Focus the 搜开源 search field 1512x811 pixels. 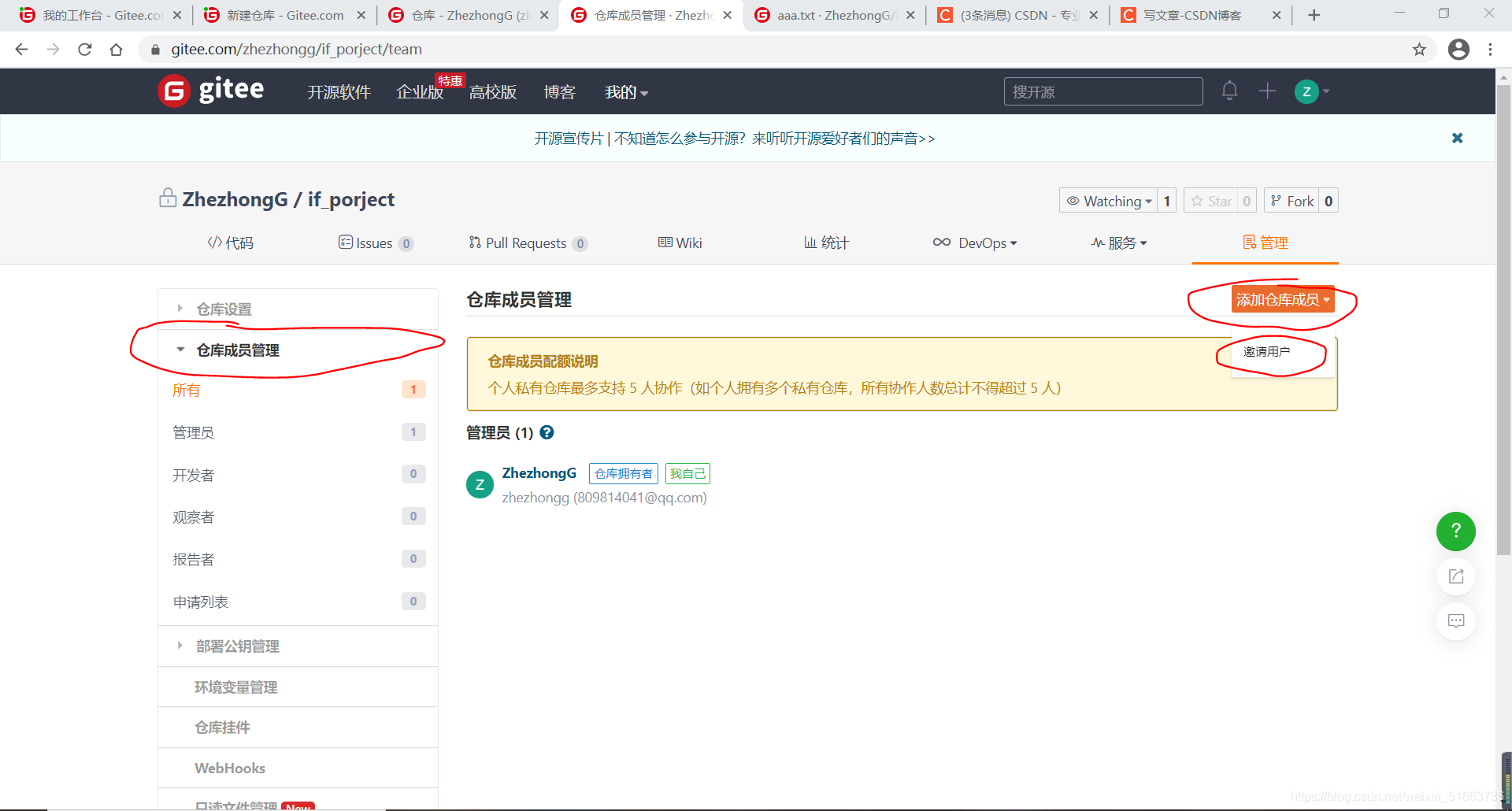[1102, 91]
